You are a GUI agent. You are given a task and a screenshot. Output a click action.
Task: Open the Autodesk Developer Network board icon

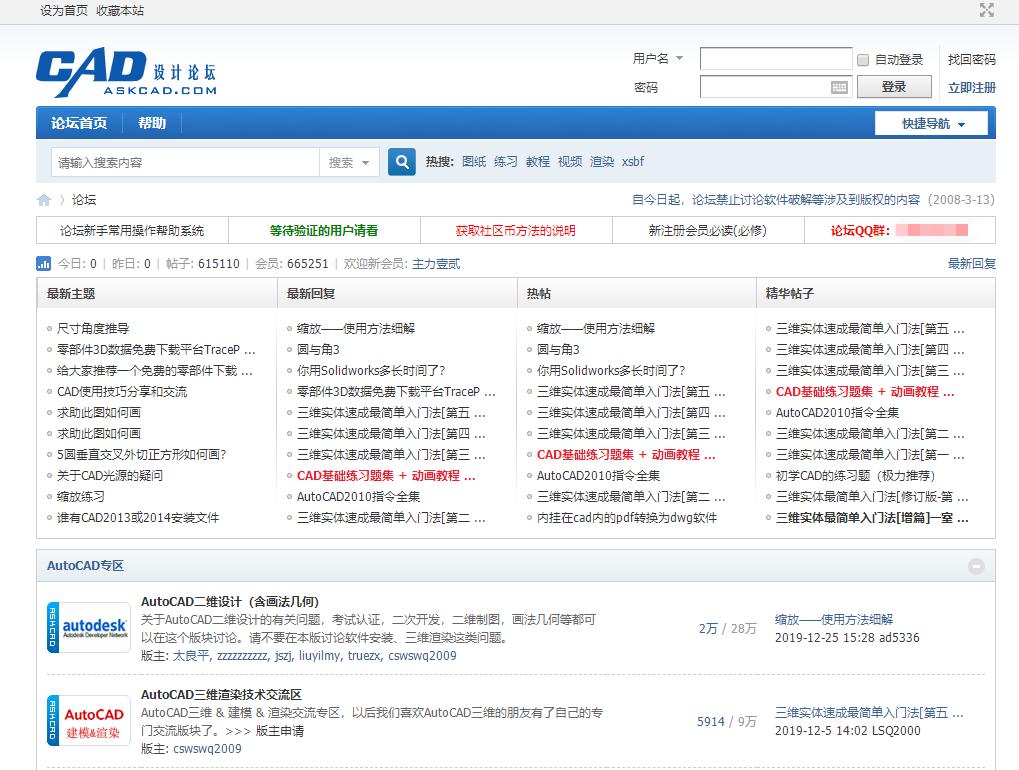tap(87, 627)
